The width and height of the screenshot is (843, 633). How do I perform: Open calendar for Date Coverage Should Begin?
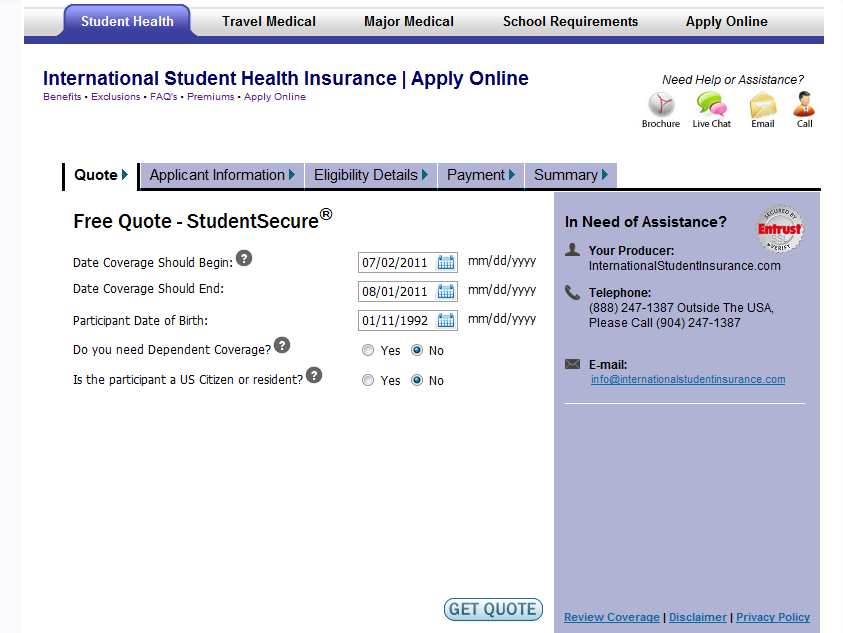click(446, 262)
